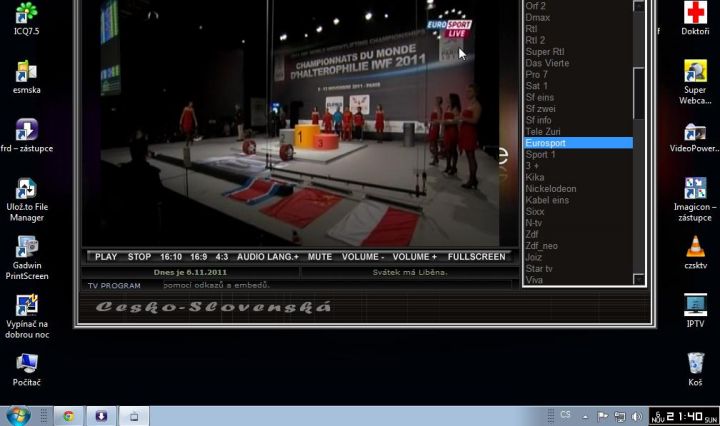
Task: Click channel list scrollbar up arrow
Action: (639, 6)
